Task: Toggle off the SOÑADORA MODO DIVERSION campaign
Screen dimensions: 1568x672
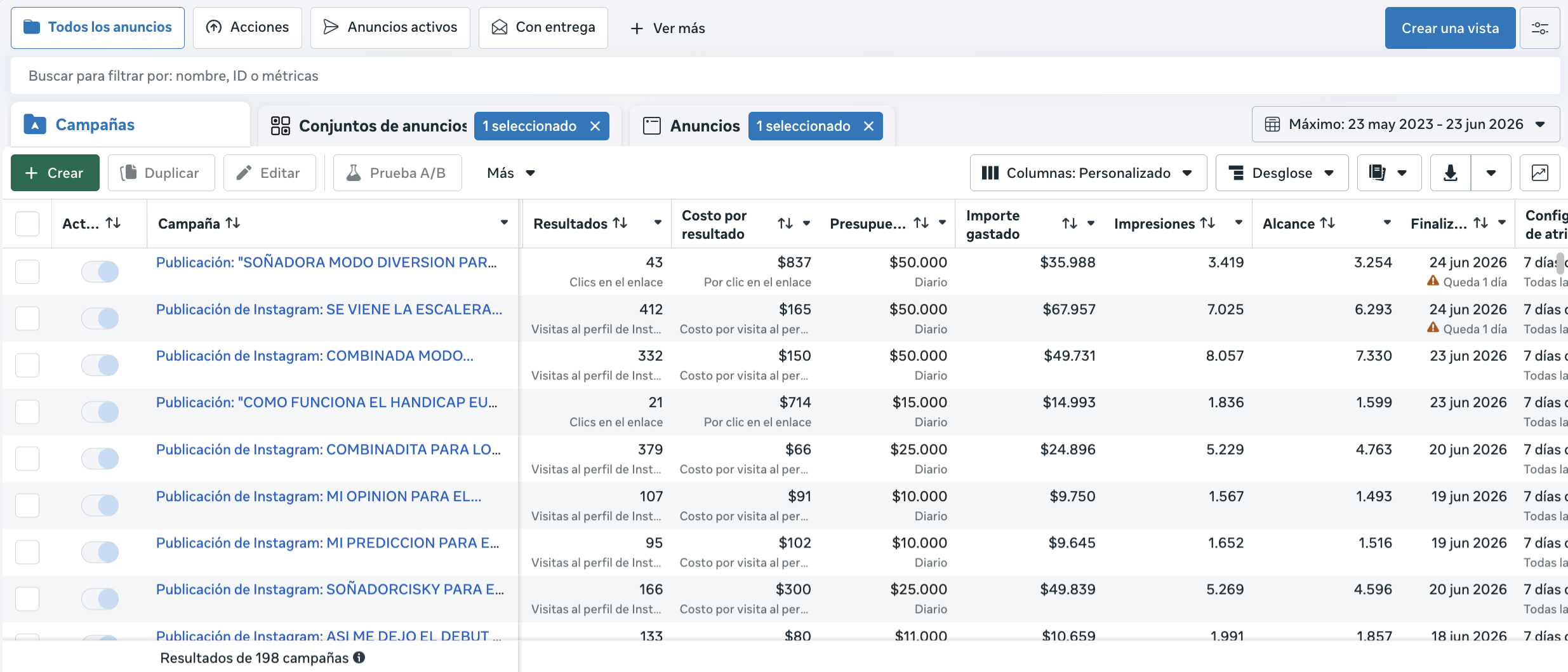Action: [x=100, y=272]
